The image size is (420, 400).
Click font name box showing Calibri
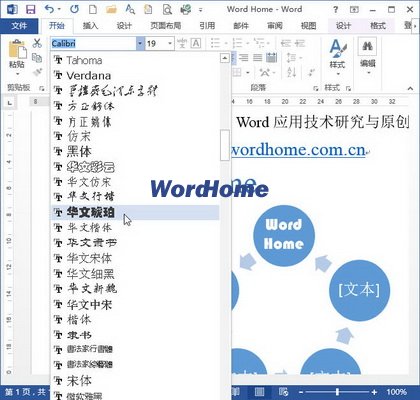[93, 43]
